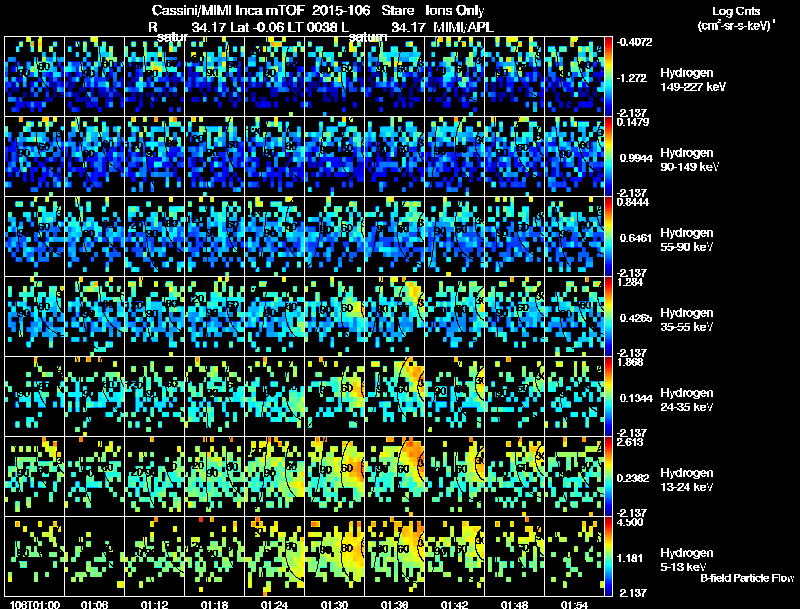Click the MIMI/APL credit text
Screen dimensions: 800x609
(463, 27)
